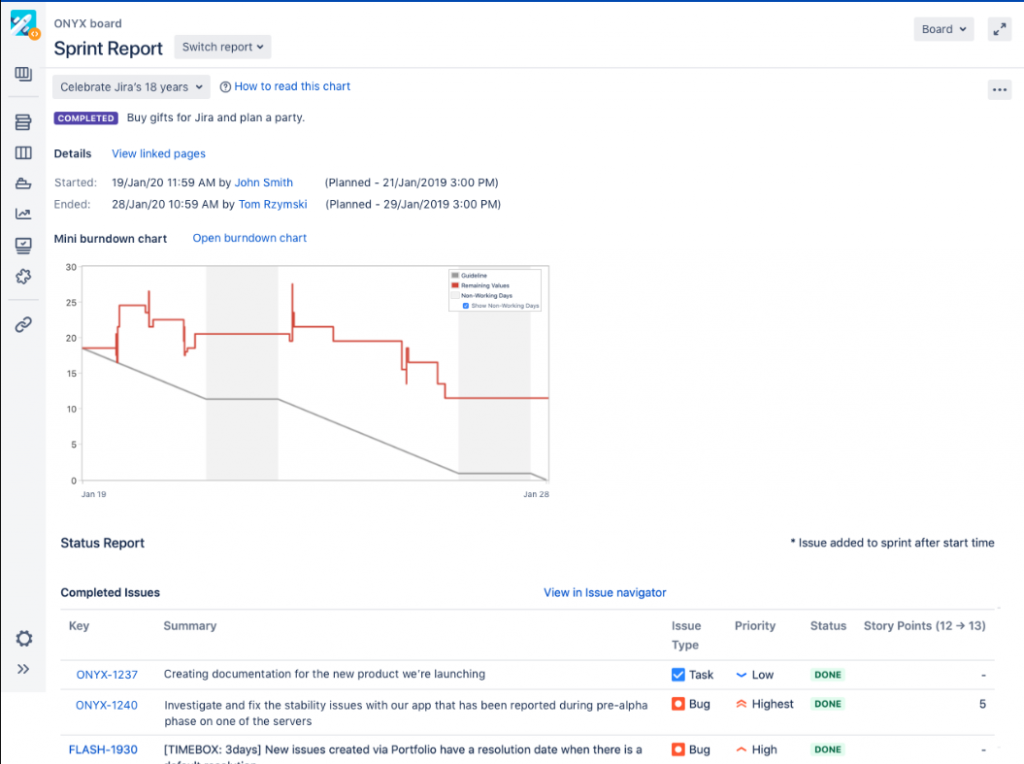Open the three-dot more actions menu

(x=999, y=89)
